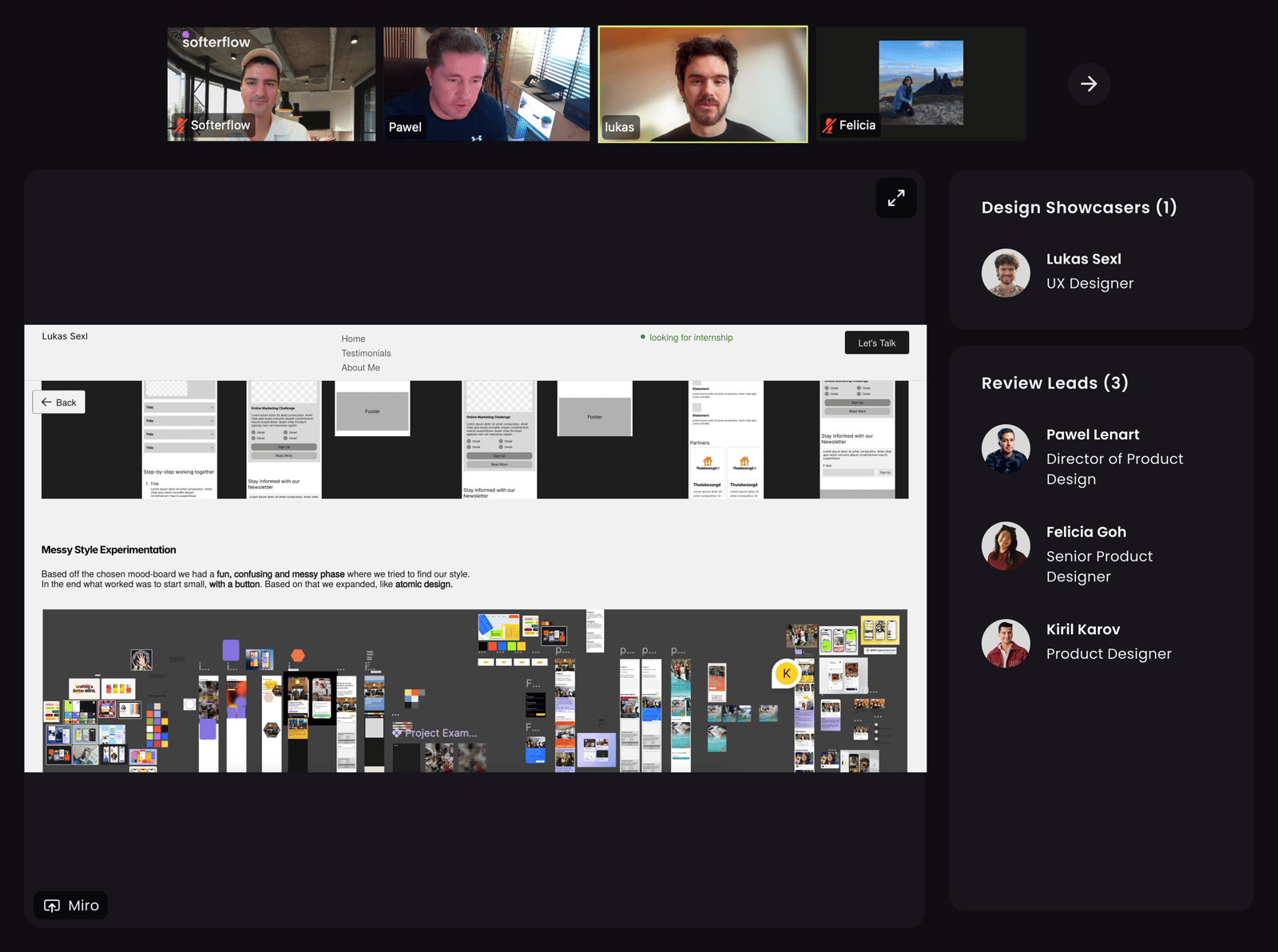
Task: Expand shared screen with fullscreen icon
Action: 896,198
